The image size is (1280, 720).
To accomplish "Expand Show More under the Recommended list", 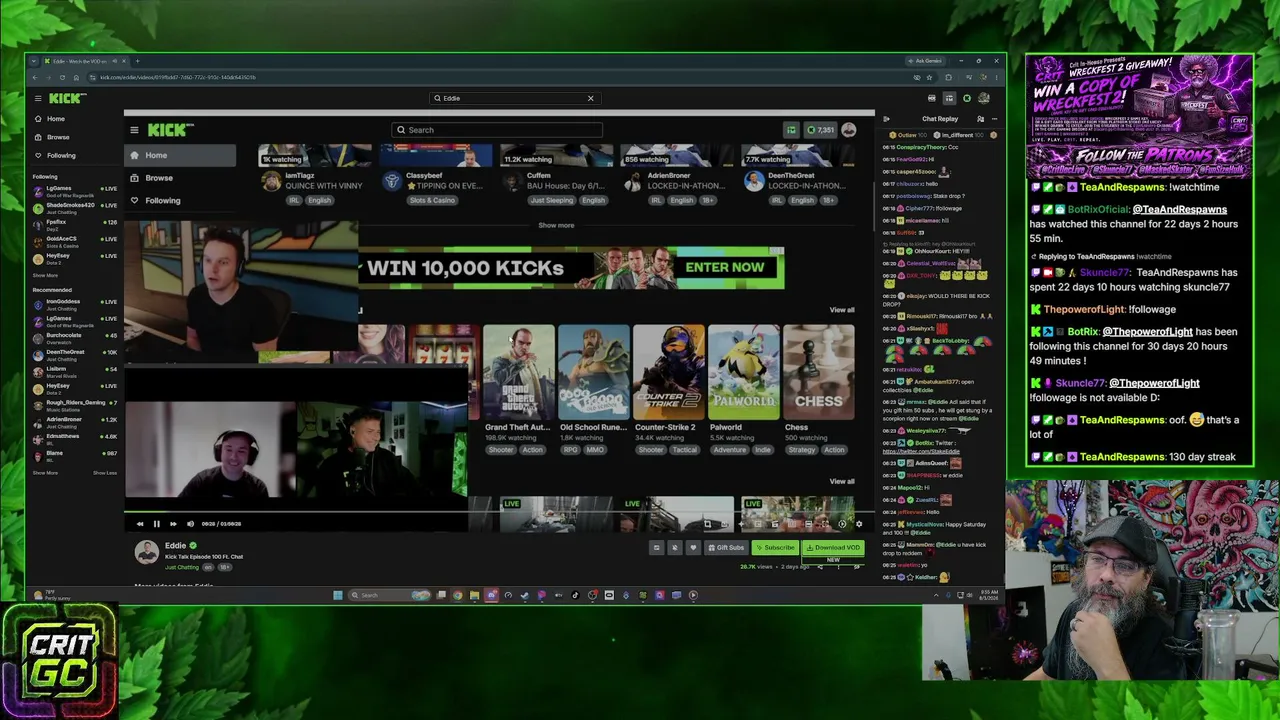I will click(x=45, y=472).
